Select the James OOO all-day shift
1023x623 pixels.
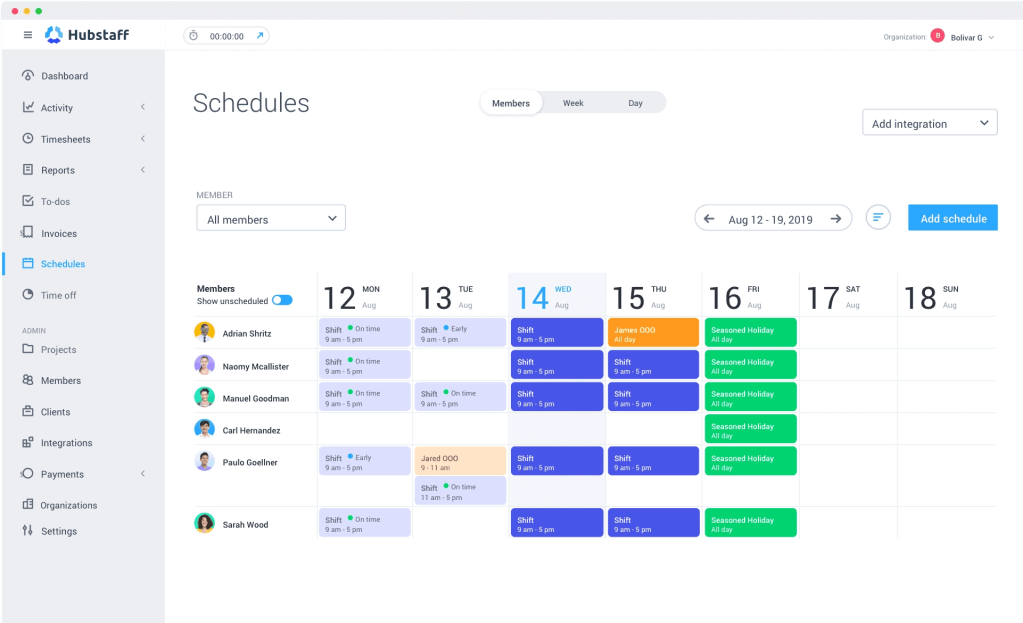652,330
